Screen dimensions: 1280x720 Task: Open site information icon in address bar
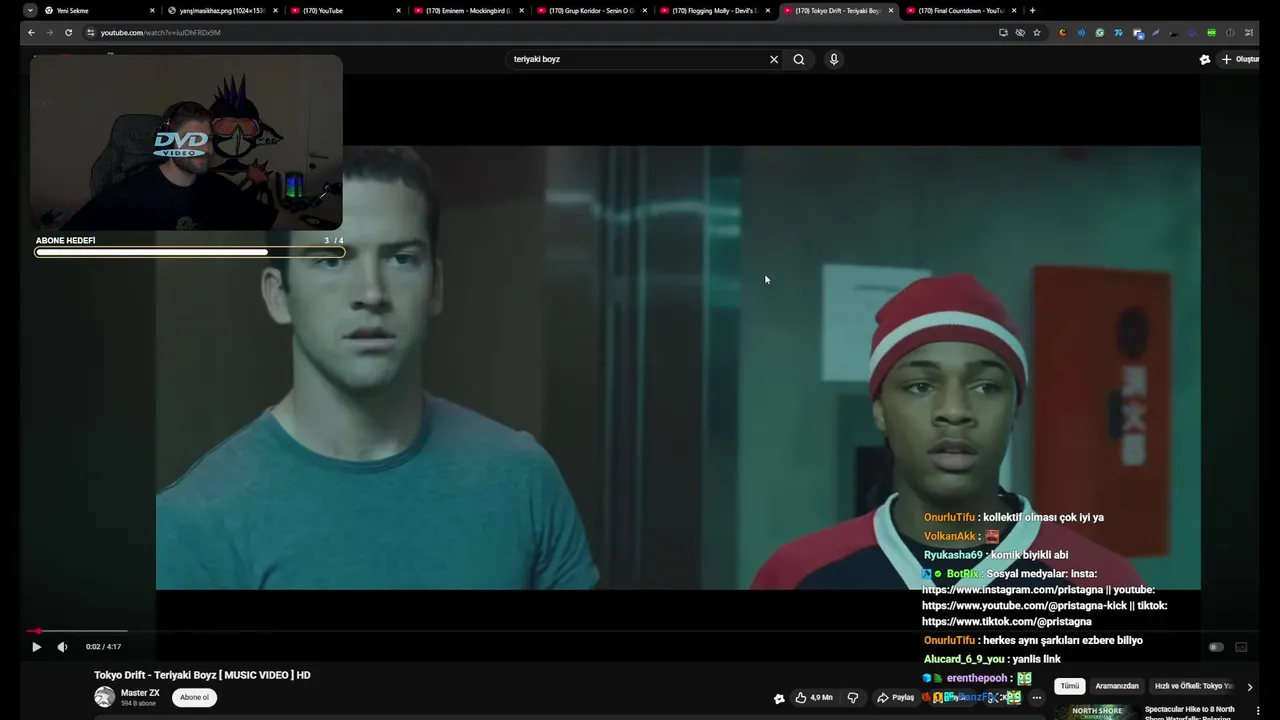click(x=91, y=32)
